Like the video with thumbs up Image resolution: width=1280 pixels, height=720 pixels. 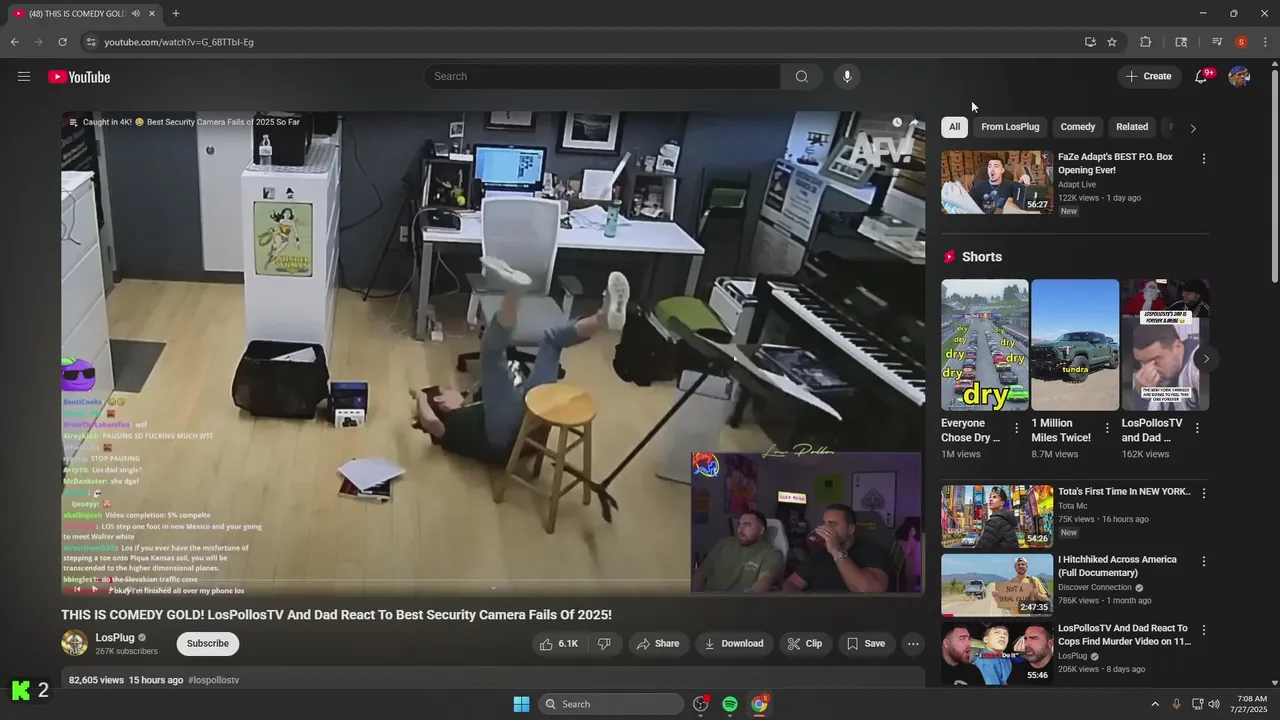559,644
